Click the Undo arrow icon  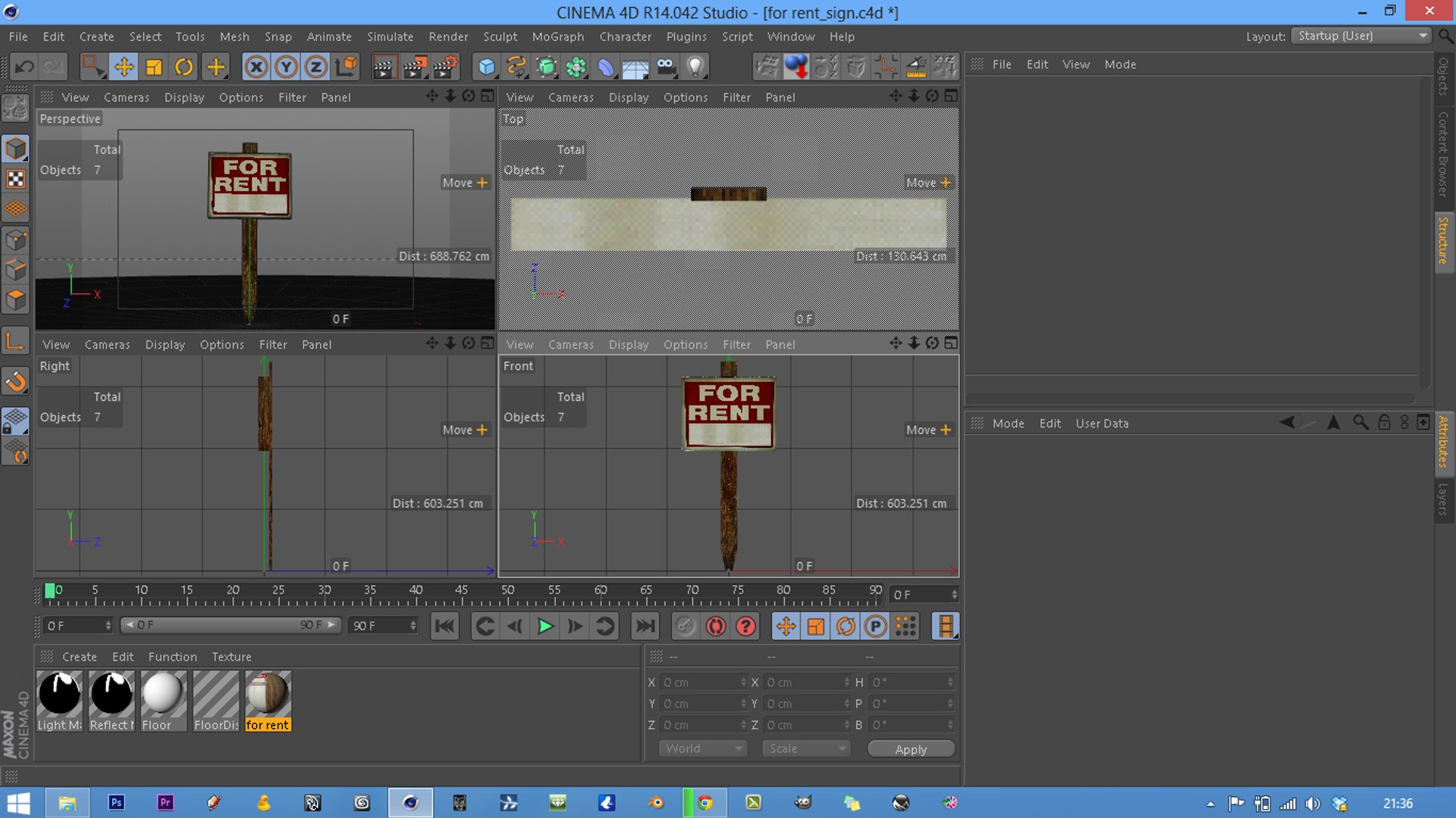(x=24, y=67)
